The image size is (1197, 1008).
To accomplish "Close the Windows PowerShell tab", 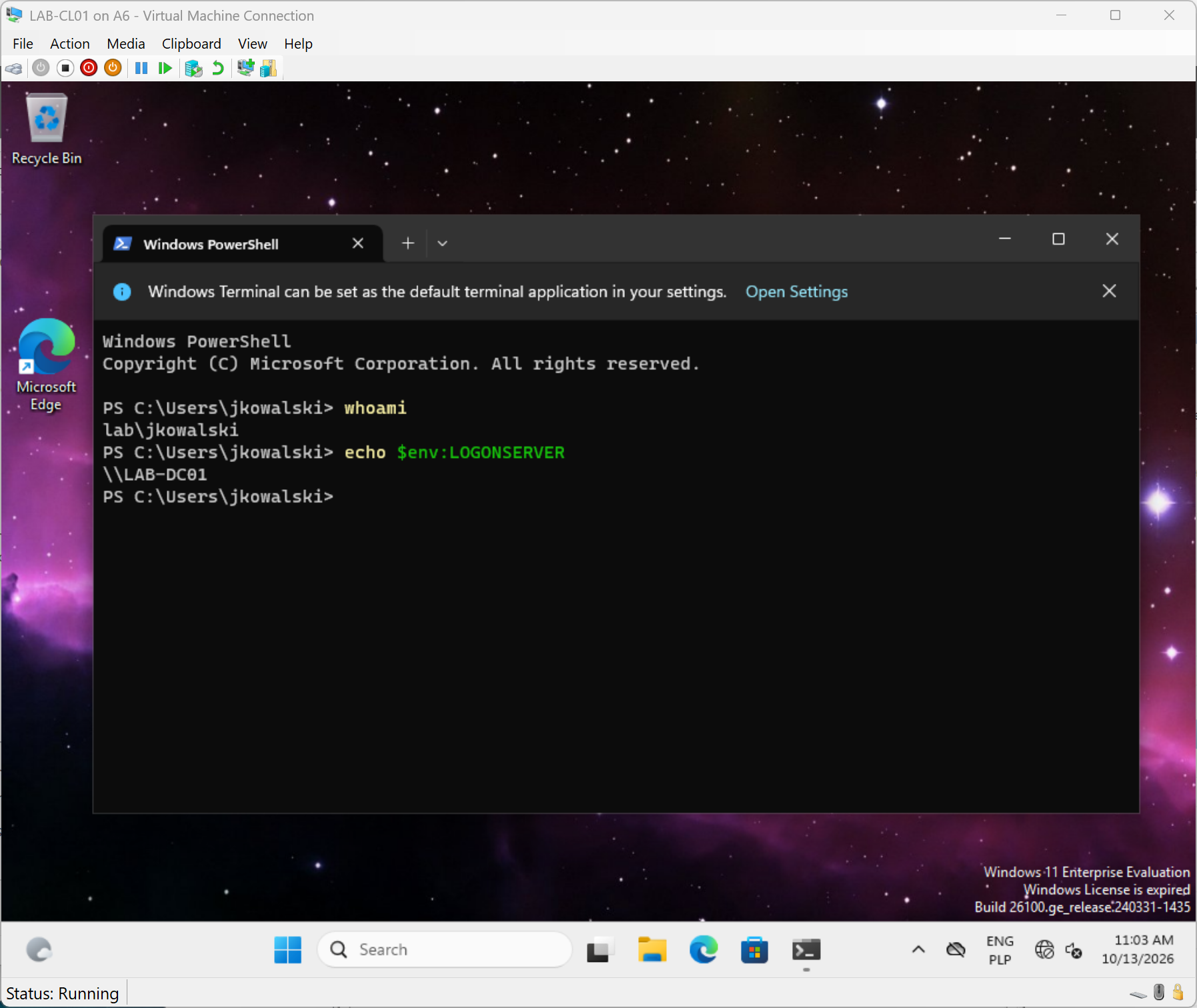I will 358,243.
